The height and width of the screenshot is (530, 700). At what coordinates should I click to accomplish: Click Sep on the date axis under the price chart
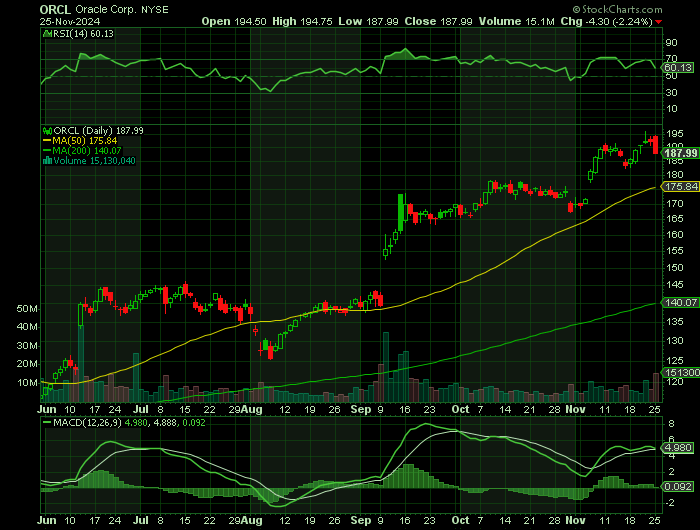coord(361,409)
